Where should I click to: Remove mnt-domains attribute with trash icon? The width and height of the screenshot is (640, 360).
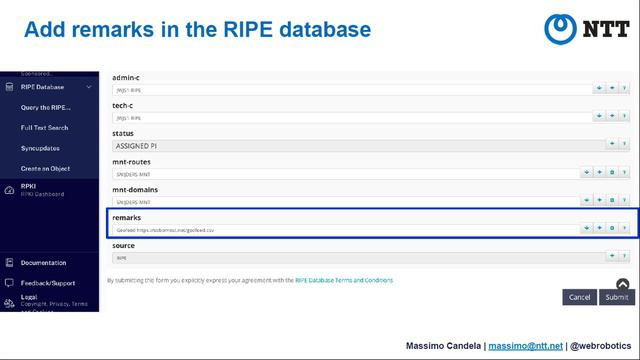tap(612, 200)
